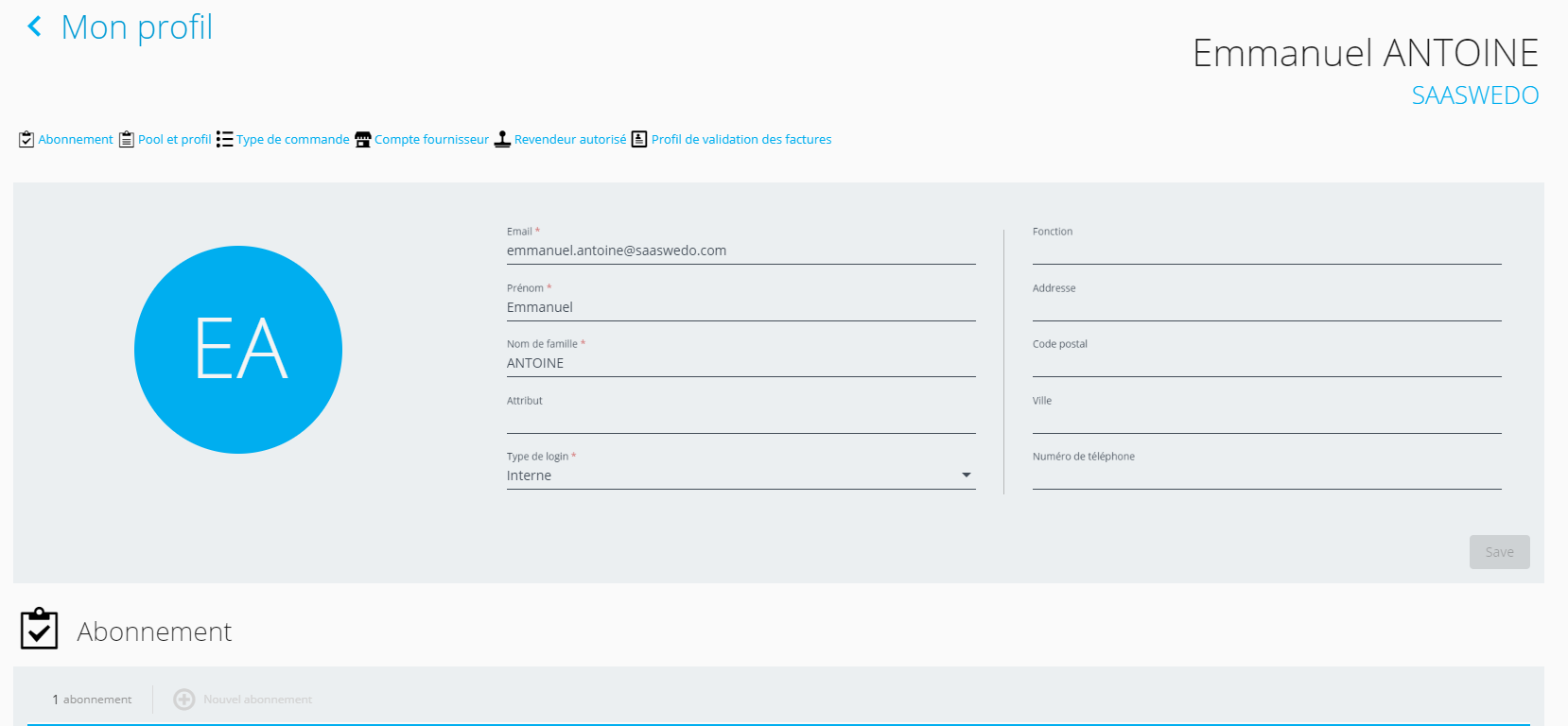This screenshot has width=1568, height=726.
Task: Click the Revendeur autorisé stamp icon
Action: coord(503,139)
